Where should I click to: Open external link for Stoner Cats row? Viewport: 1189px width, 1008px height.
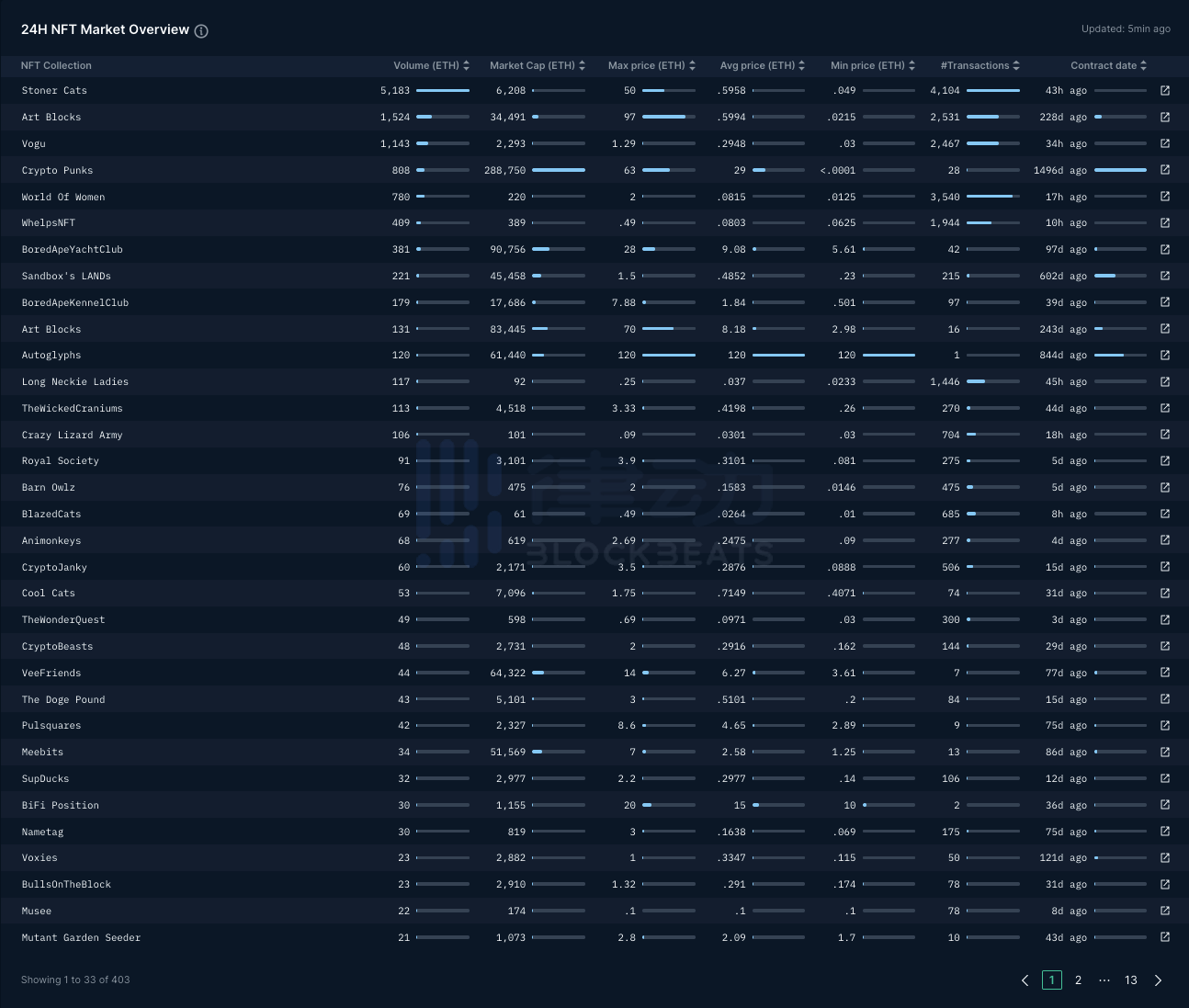click(1165, 91)
